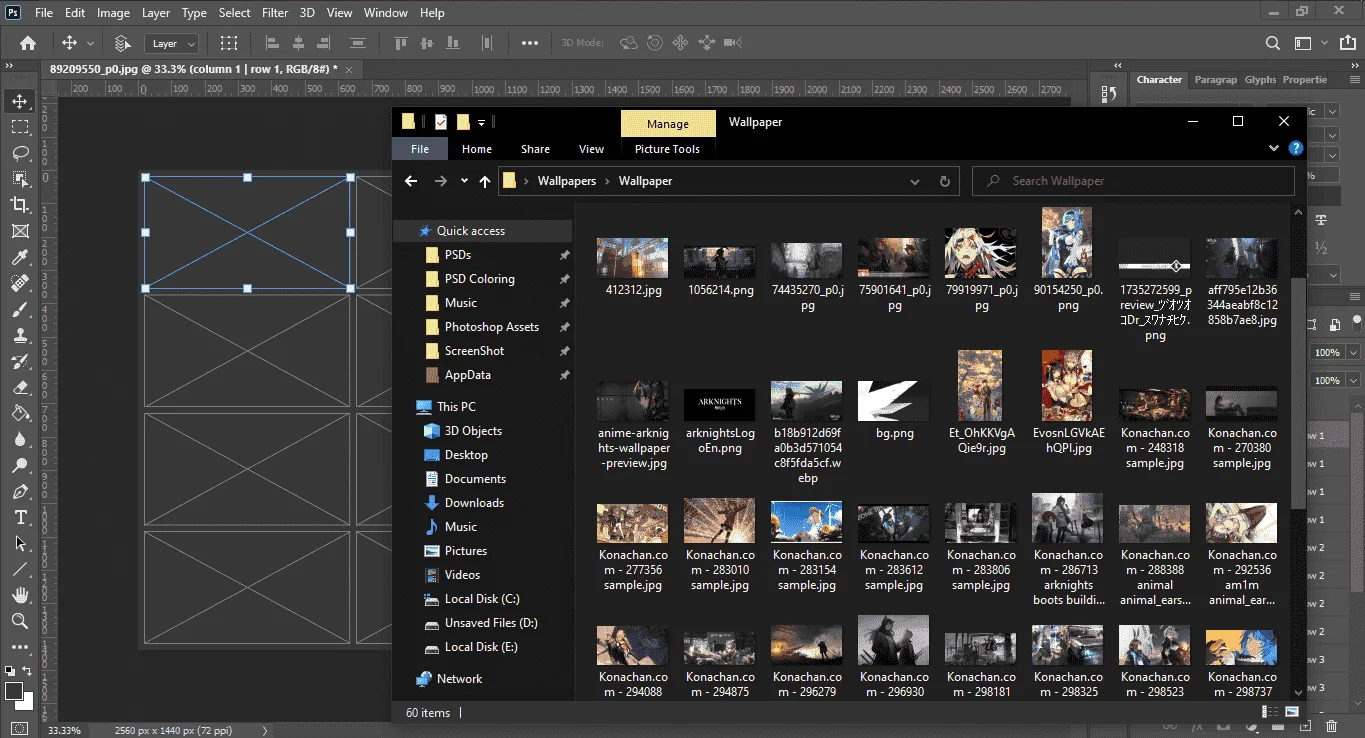Viewport: 1365px width, 738px height.
Task: Select the History Brush tool
Action: [19, 362]
